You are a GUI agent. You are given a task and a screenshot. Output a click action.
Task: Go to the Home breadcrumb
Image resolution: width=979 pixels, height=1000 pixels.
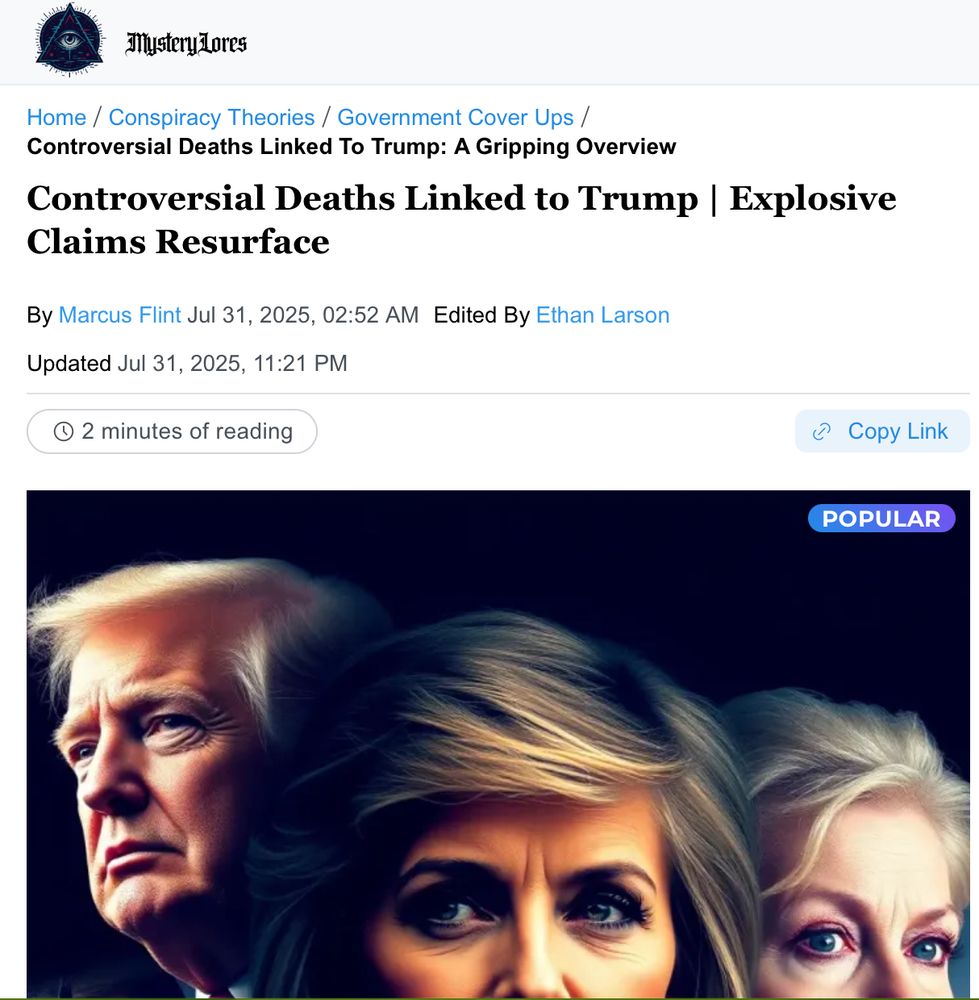click(x=56, y=117)
